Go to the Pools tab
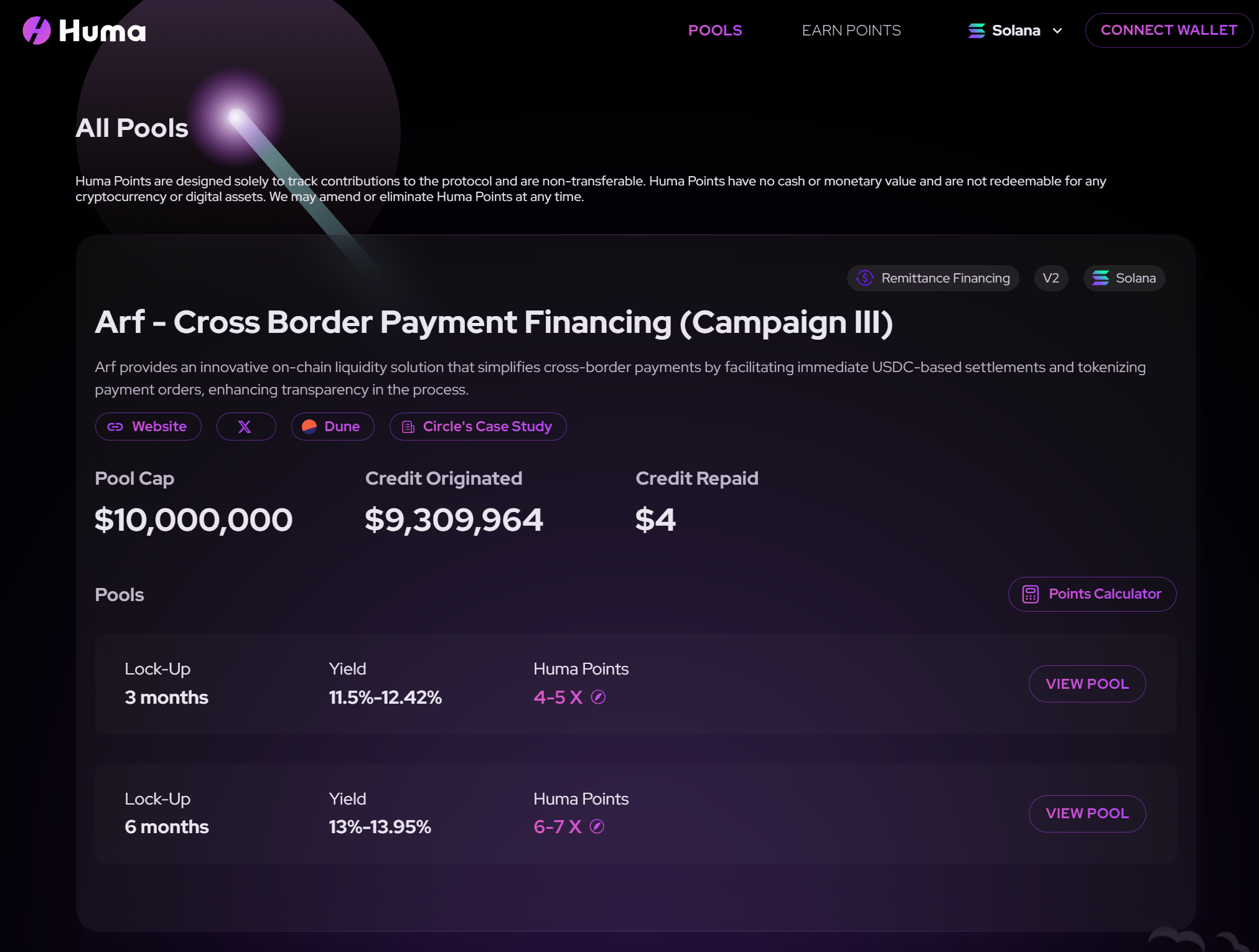Image resolution: width=1259 pixels, height=952 pixels. (x=715, y=30)
